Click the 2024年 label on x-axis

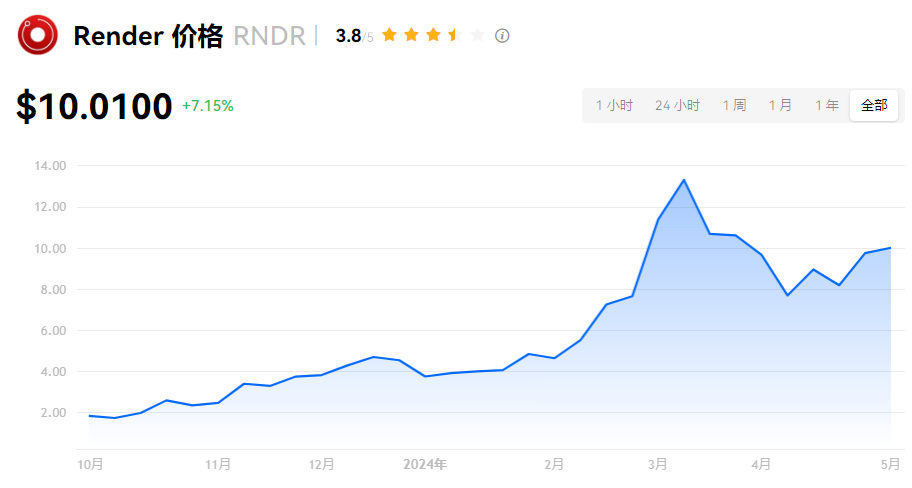(x=425, y=465)
